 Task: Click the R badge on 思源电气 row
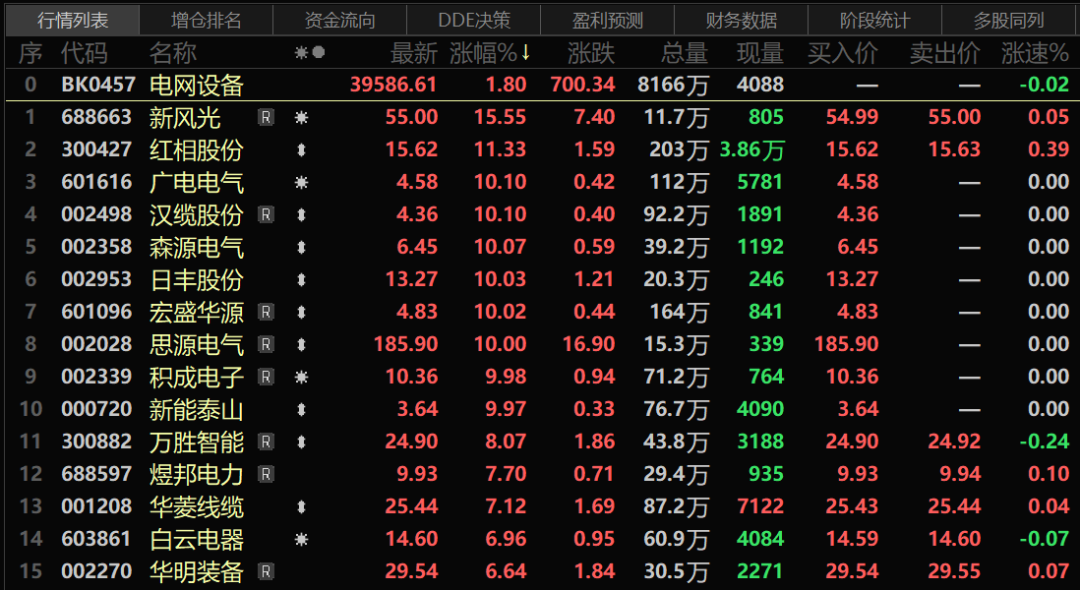tap(266, 344)
